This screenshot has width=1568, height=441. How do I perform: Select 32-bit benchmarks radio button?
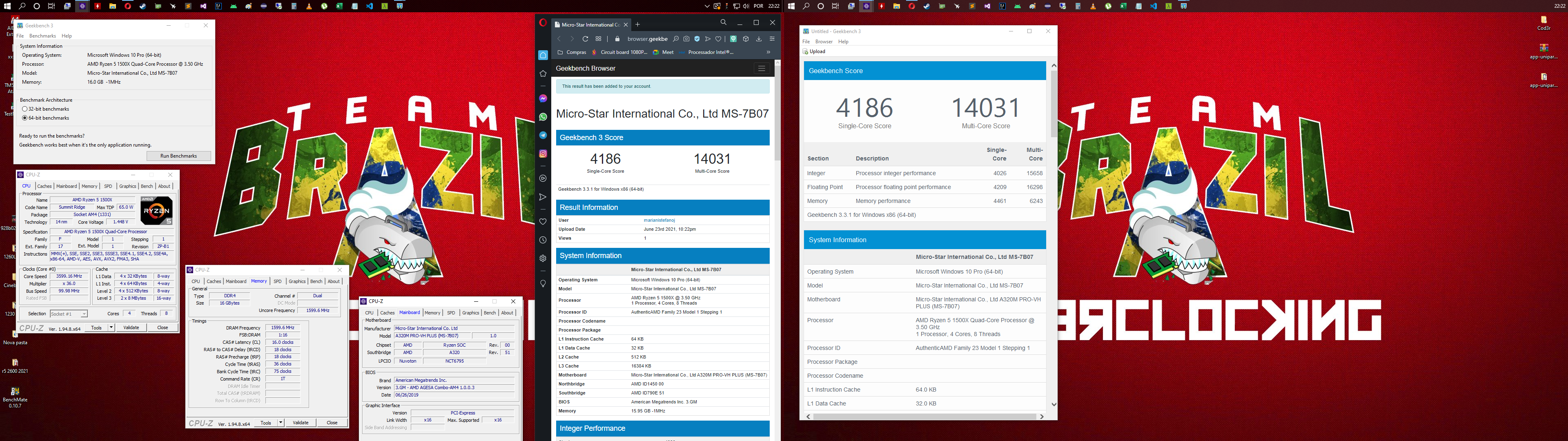[25, 109]
